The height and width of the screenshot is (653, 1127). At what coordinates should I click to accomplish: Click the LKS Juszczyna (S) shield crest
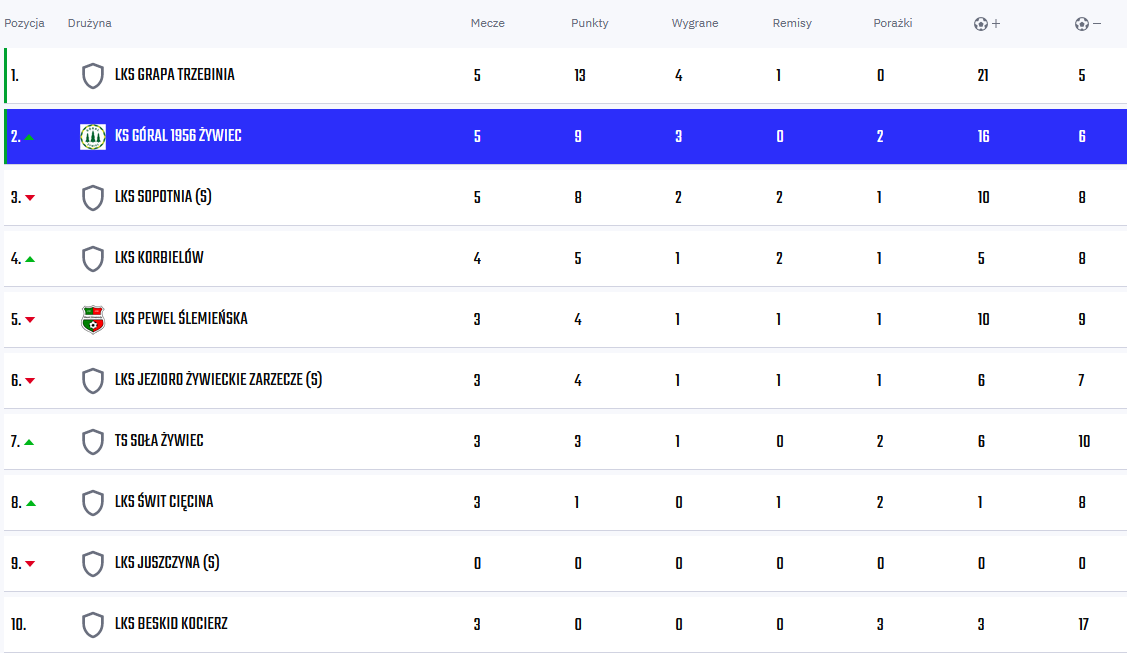point(93,564)
